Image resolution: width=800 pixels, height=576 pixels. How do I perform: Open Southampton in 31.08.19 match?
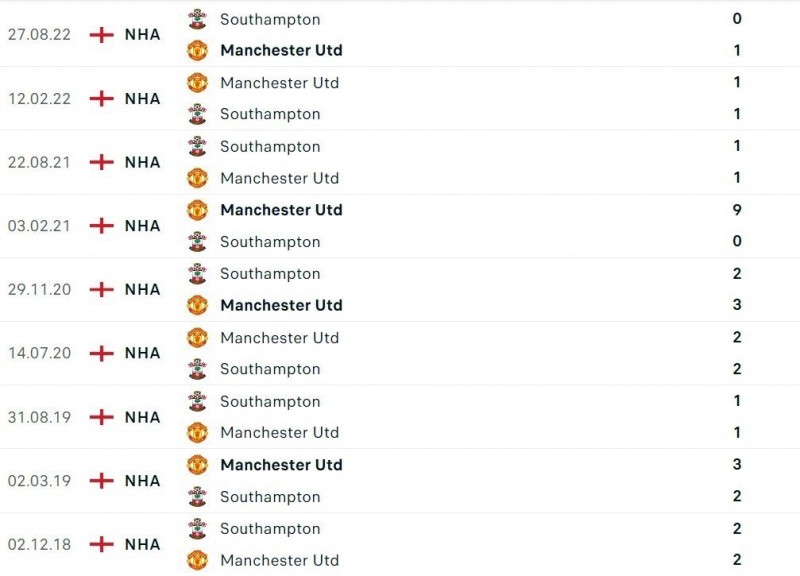click(x=270, y=401)
